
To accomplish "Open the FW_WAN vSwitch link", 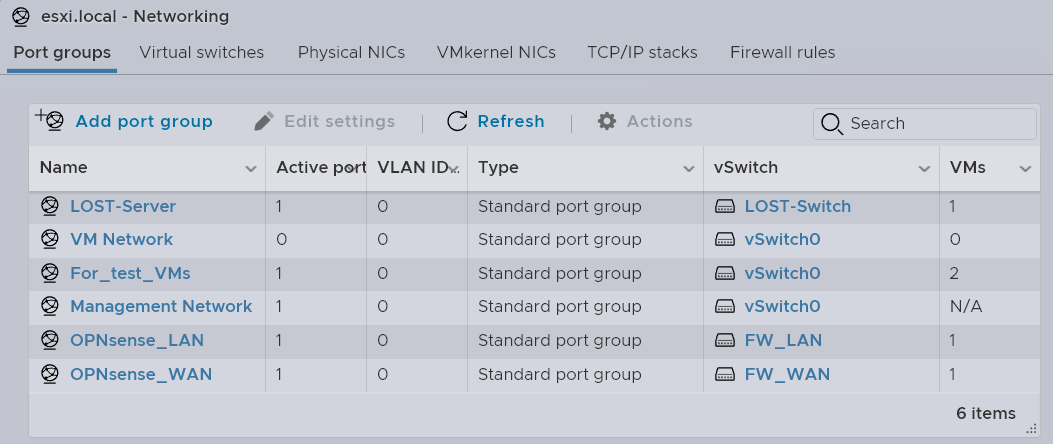I will click(x=787, y=375).
